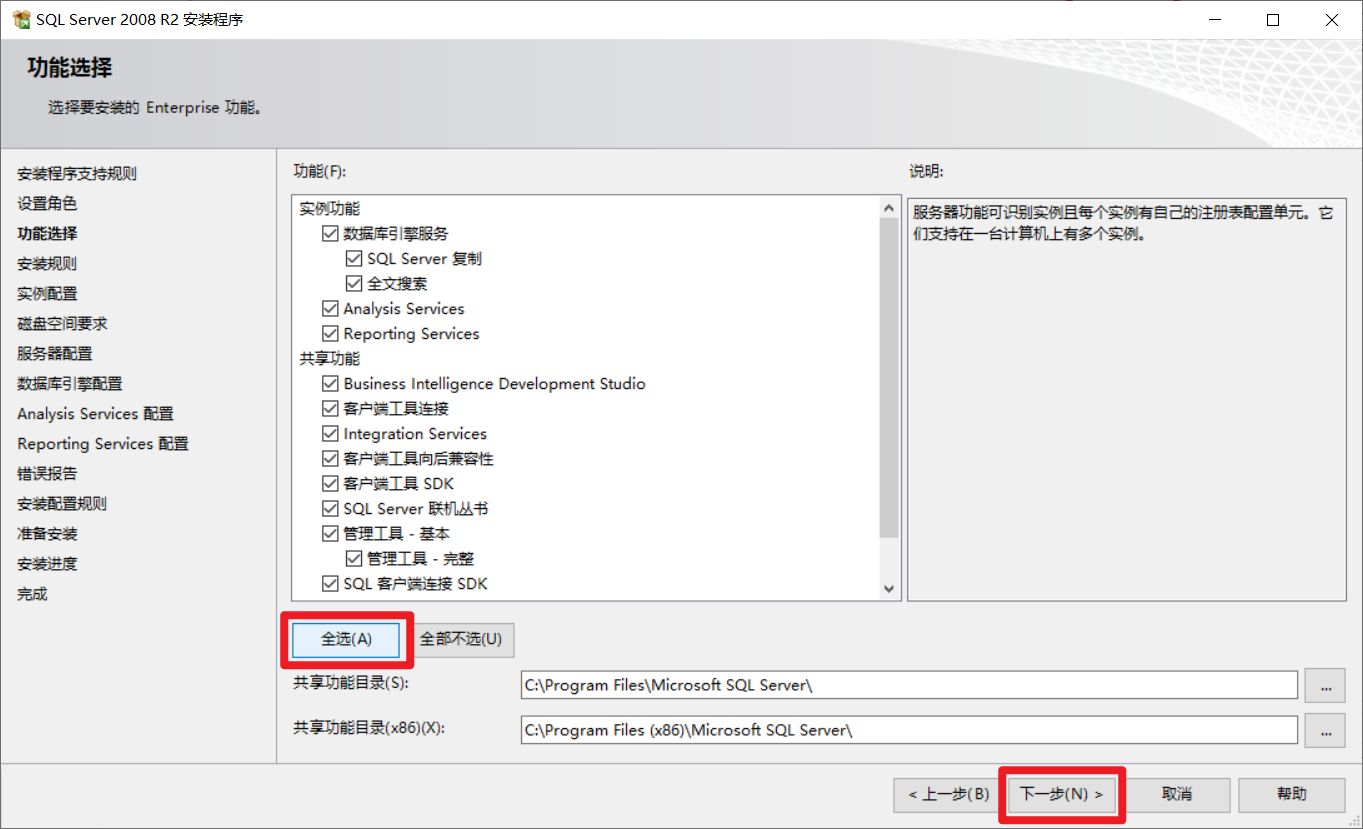Select 安装配置规则 step in sidebar

[62, 504]
